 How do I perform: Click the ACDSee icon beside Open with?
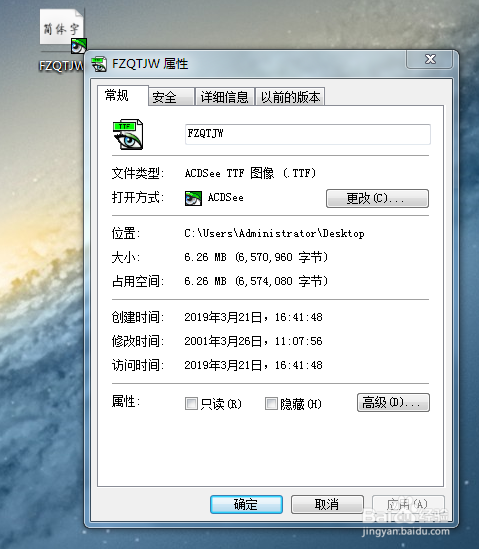[x=193, y=198]
